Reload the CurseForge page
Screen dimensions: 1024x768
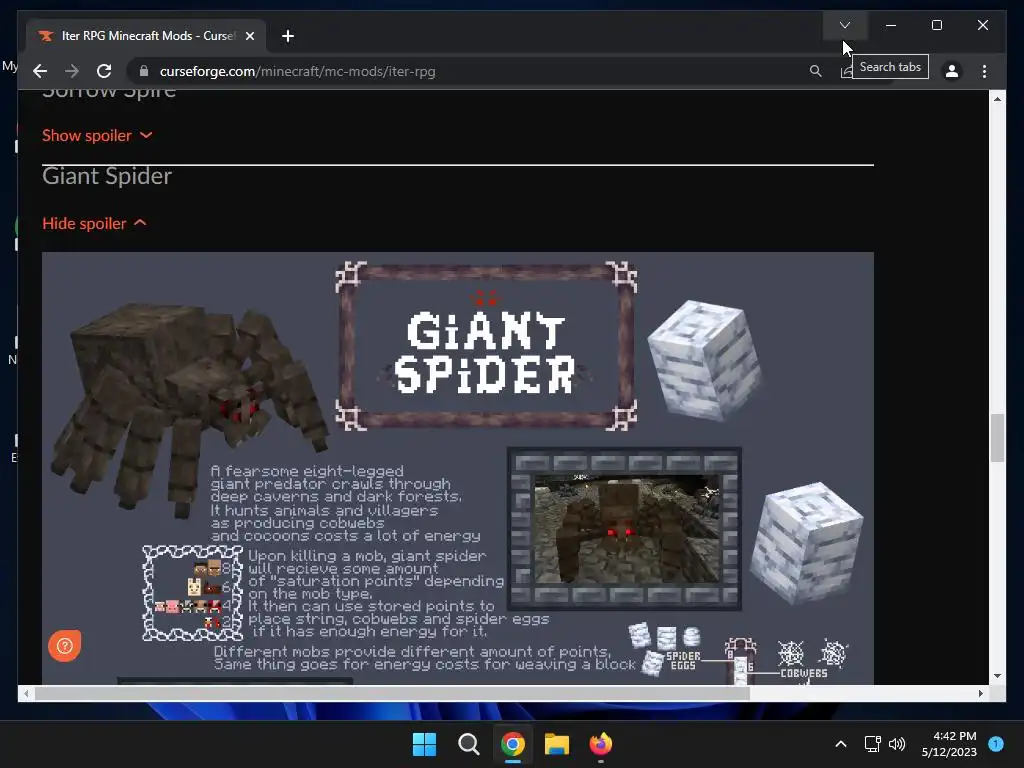point(104,71)
